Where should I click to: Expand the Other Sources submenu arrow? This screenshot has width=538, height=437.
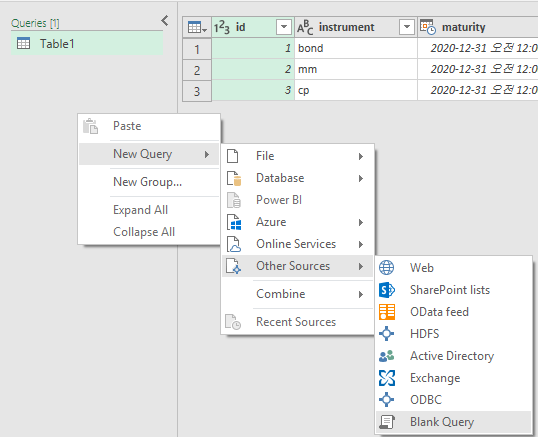pos(361,266)
